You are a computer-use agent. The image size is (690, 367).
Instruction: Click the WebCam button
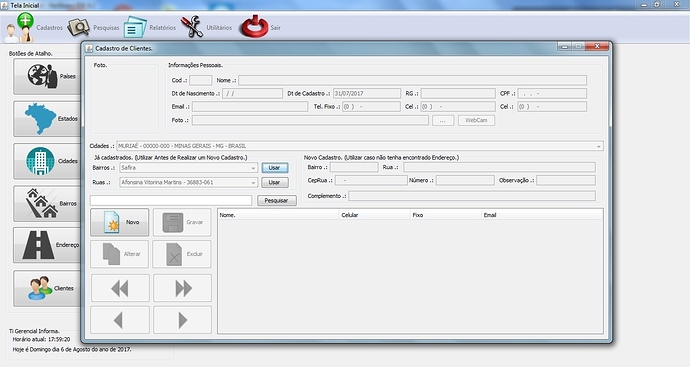click(476, 120)
